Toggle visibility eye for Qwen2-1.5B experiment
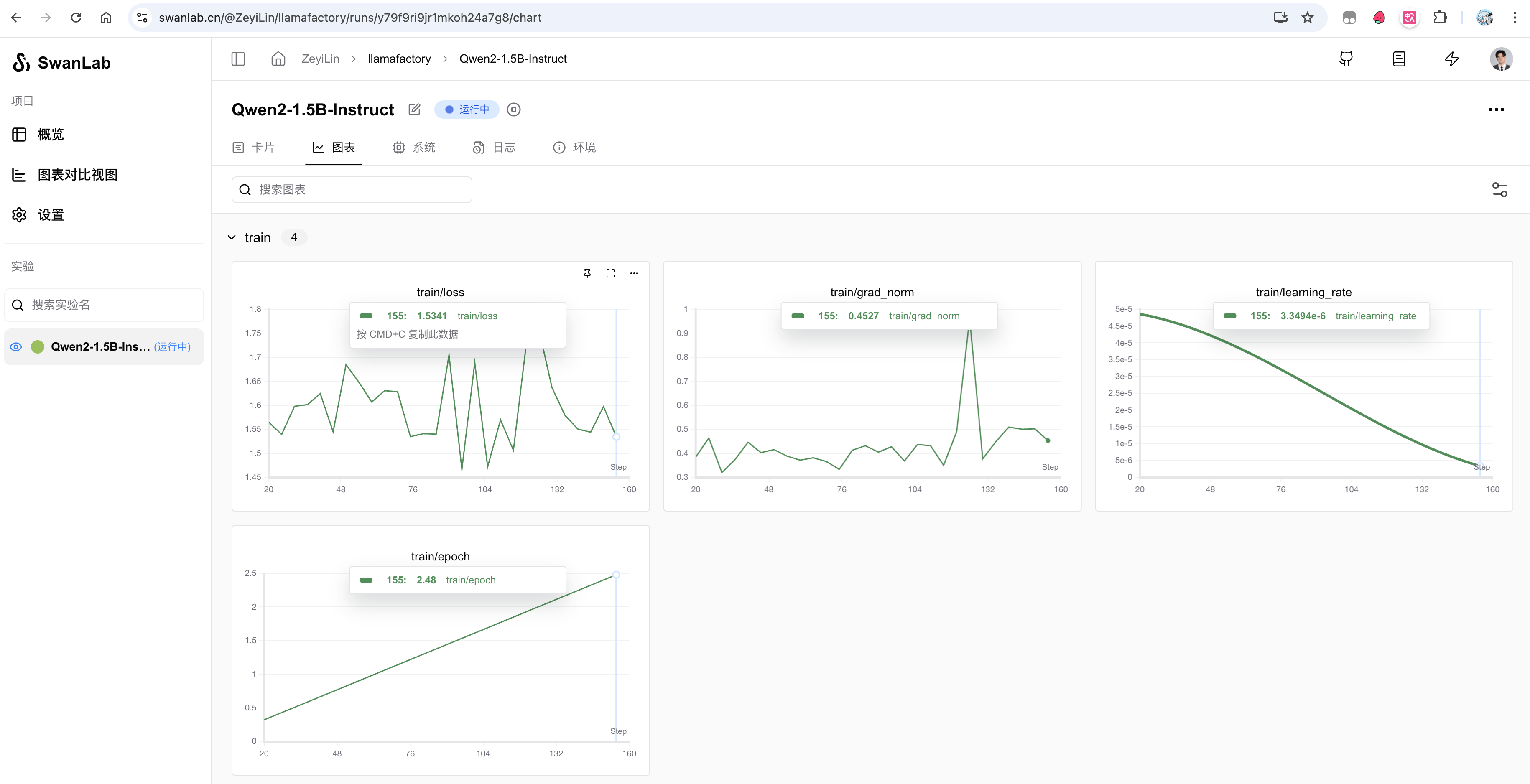This screenshot has height=784, width=1530. (x=16, y=347)
